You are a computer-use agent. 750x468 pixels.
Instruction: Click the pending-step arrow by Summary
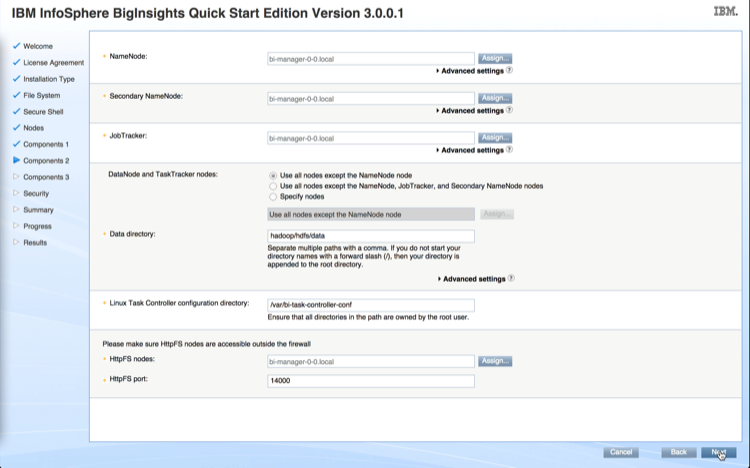pos(16,209)
